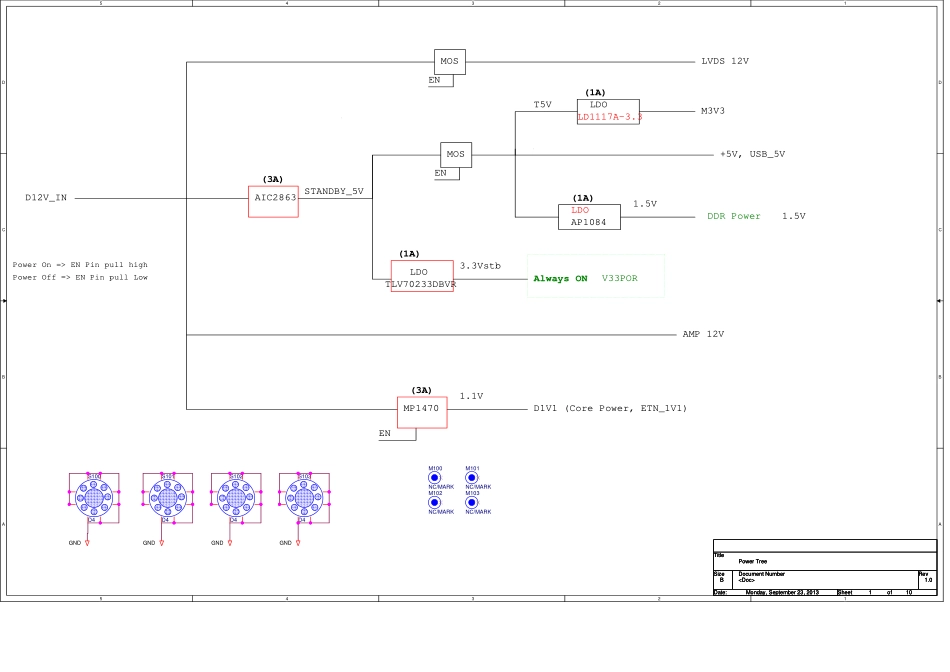Click the AIC2863 regulator block
The image size is (950, 672).
pos(273,200)
